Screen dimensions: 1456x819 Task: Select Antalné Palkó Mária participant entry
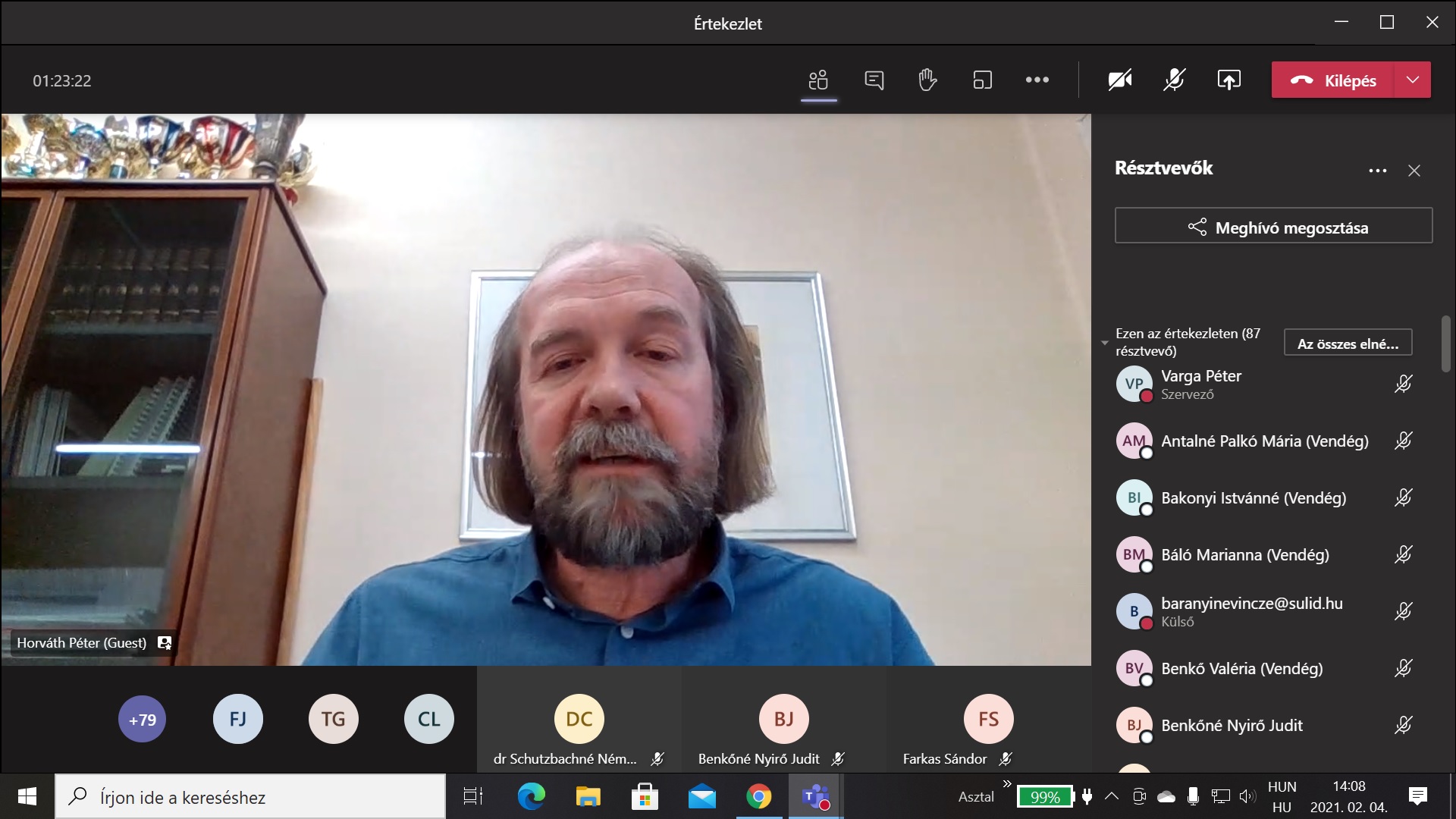coord(1264,441)
